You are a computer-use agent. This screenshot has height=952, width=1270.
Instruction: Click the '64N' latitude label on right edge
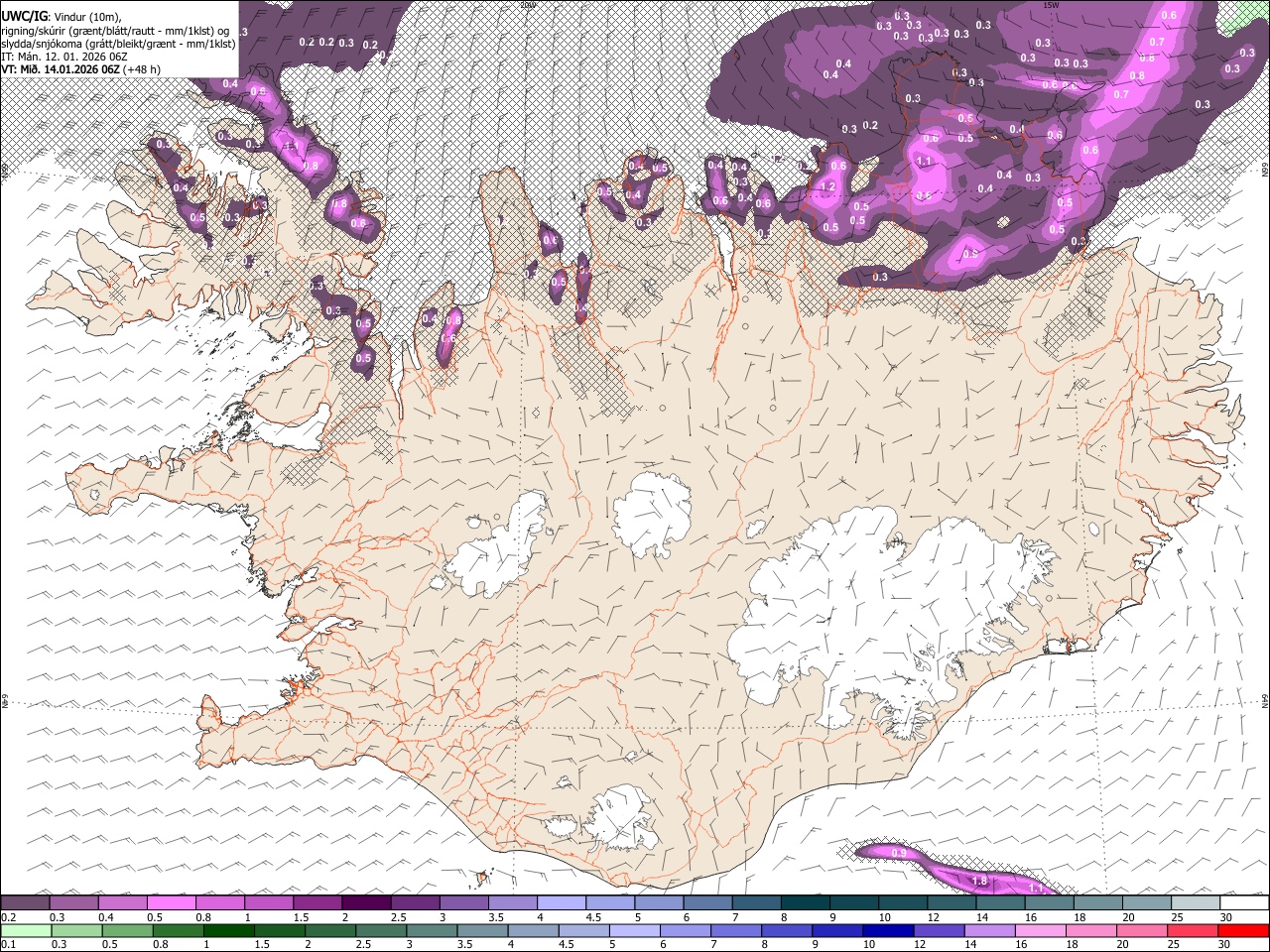(1265, 701)
